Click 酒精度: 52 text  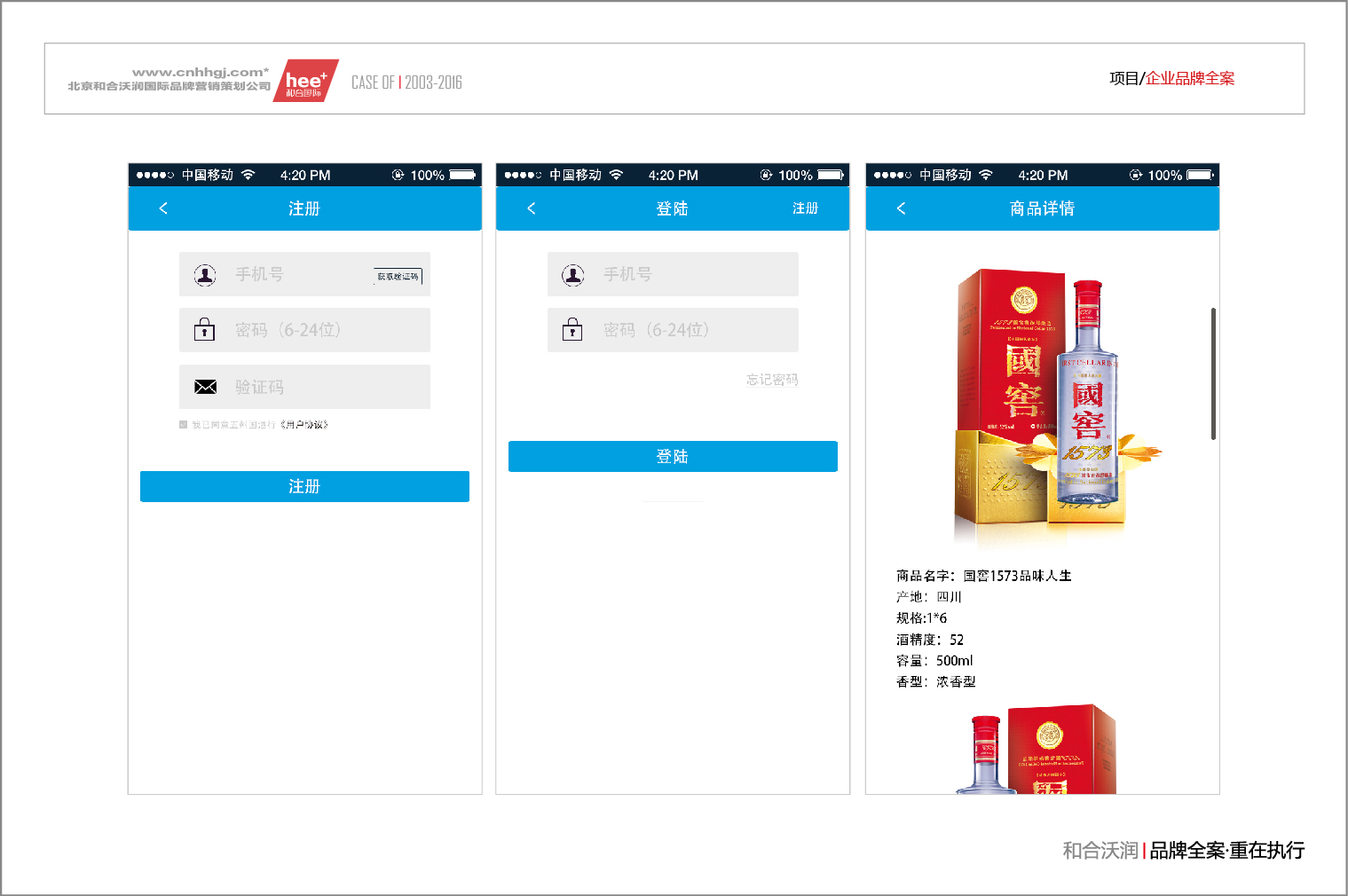tap(930, 640)
